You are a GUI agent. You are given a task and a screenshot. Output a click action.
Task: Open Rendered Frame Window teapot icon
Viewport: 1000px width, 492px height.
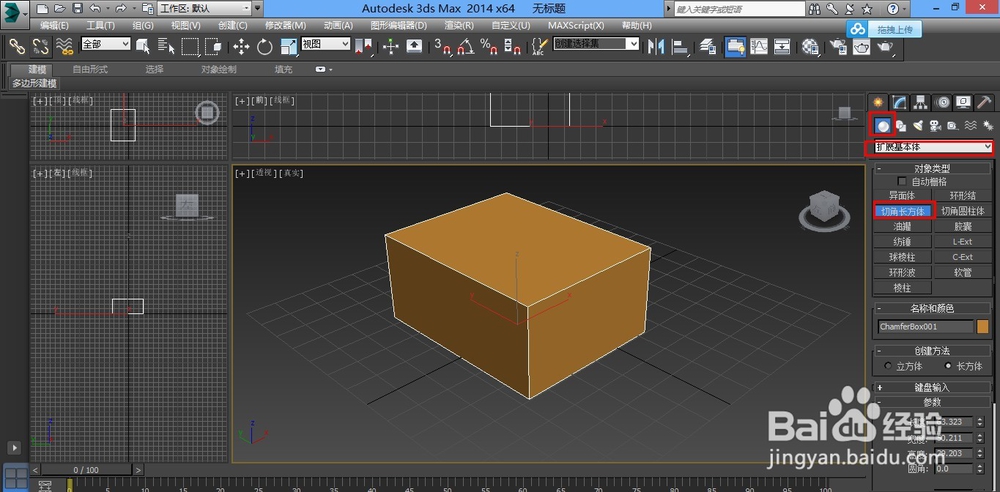tap(862, 47)
